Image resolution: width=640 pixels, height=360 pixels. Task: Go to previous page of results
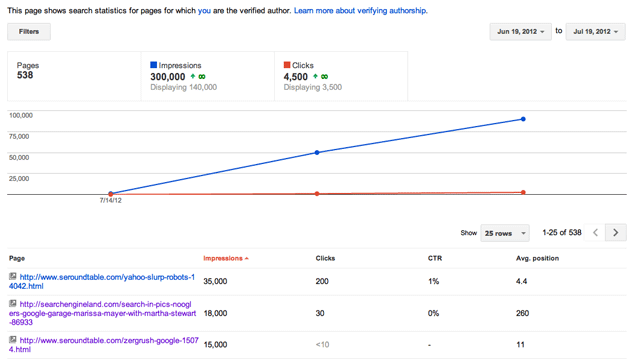point(595,233)
